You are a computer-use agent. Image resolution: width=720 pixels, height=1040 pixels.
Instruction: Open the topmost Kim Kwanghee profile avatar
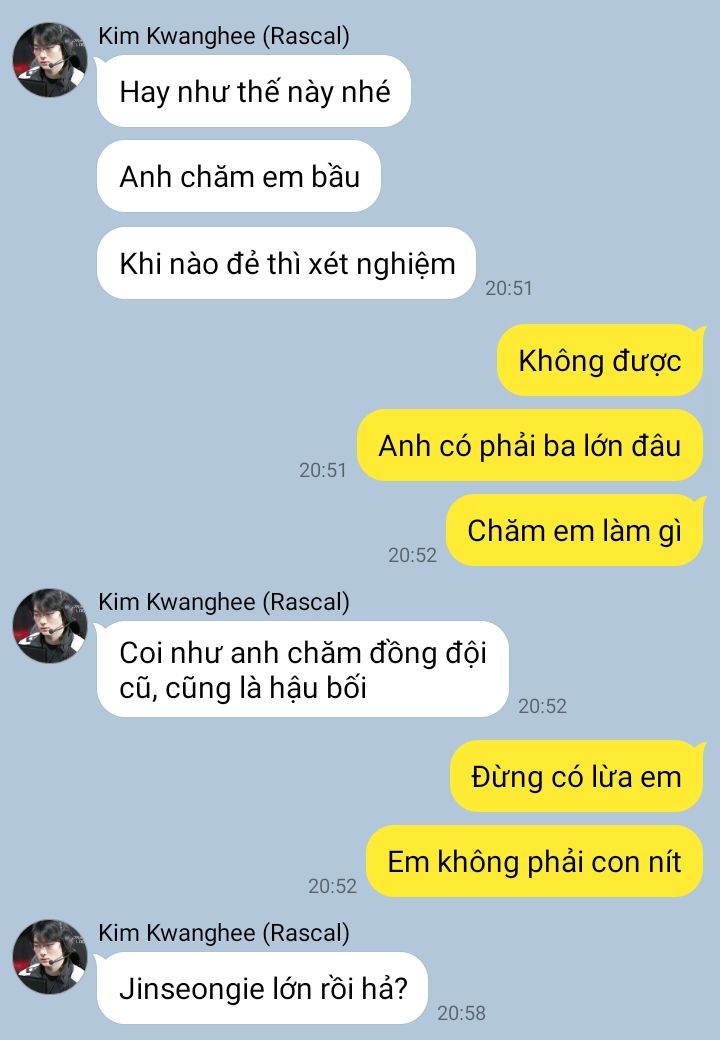coord(50,60)
